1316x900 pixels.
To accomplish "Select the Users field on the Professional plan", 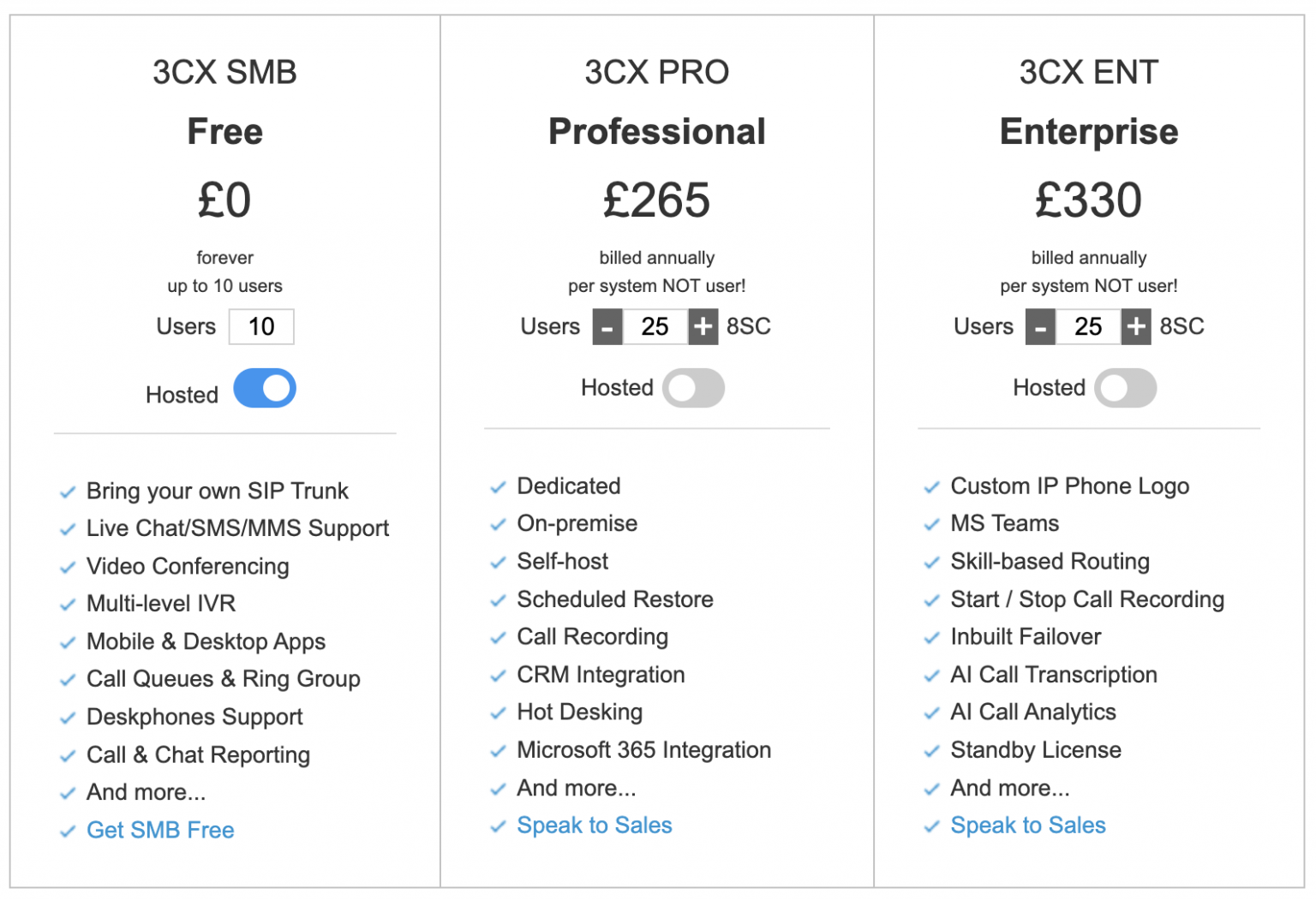I will coord(655,326).
